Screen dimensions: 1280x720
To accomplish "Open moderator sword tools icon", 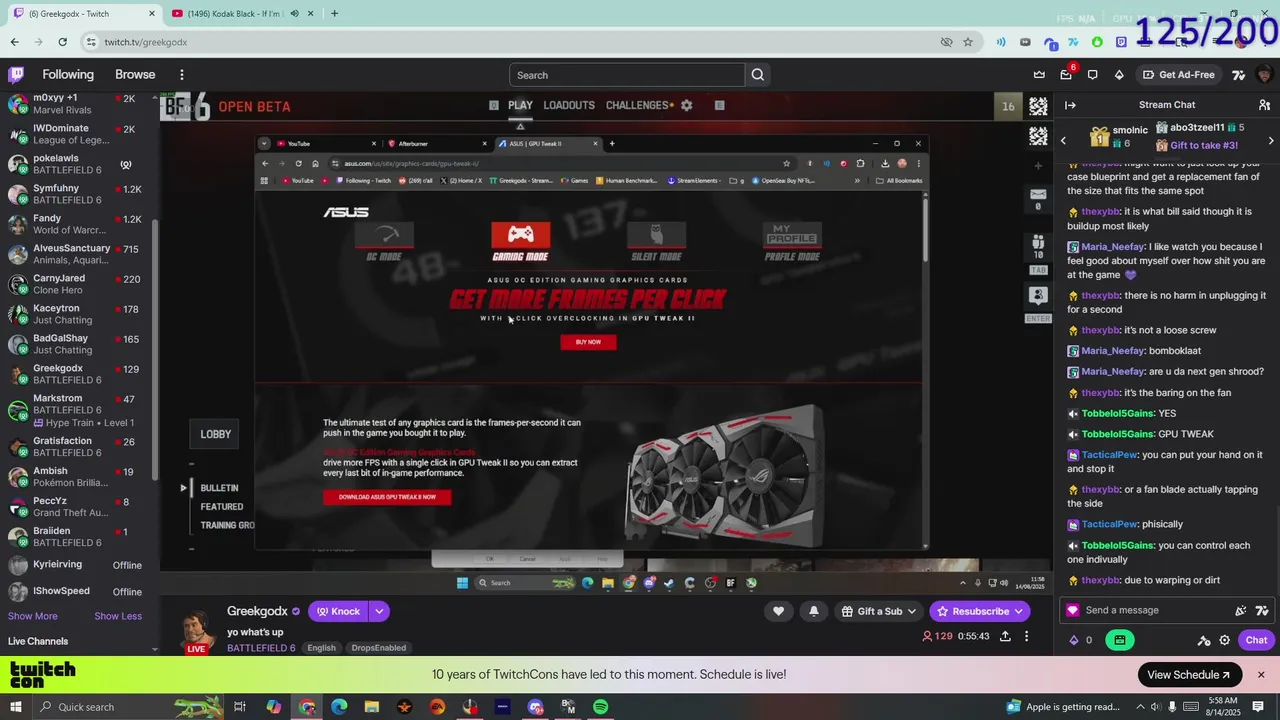I will 1204,640.
